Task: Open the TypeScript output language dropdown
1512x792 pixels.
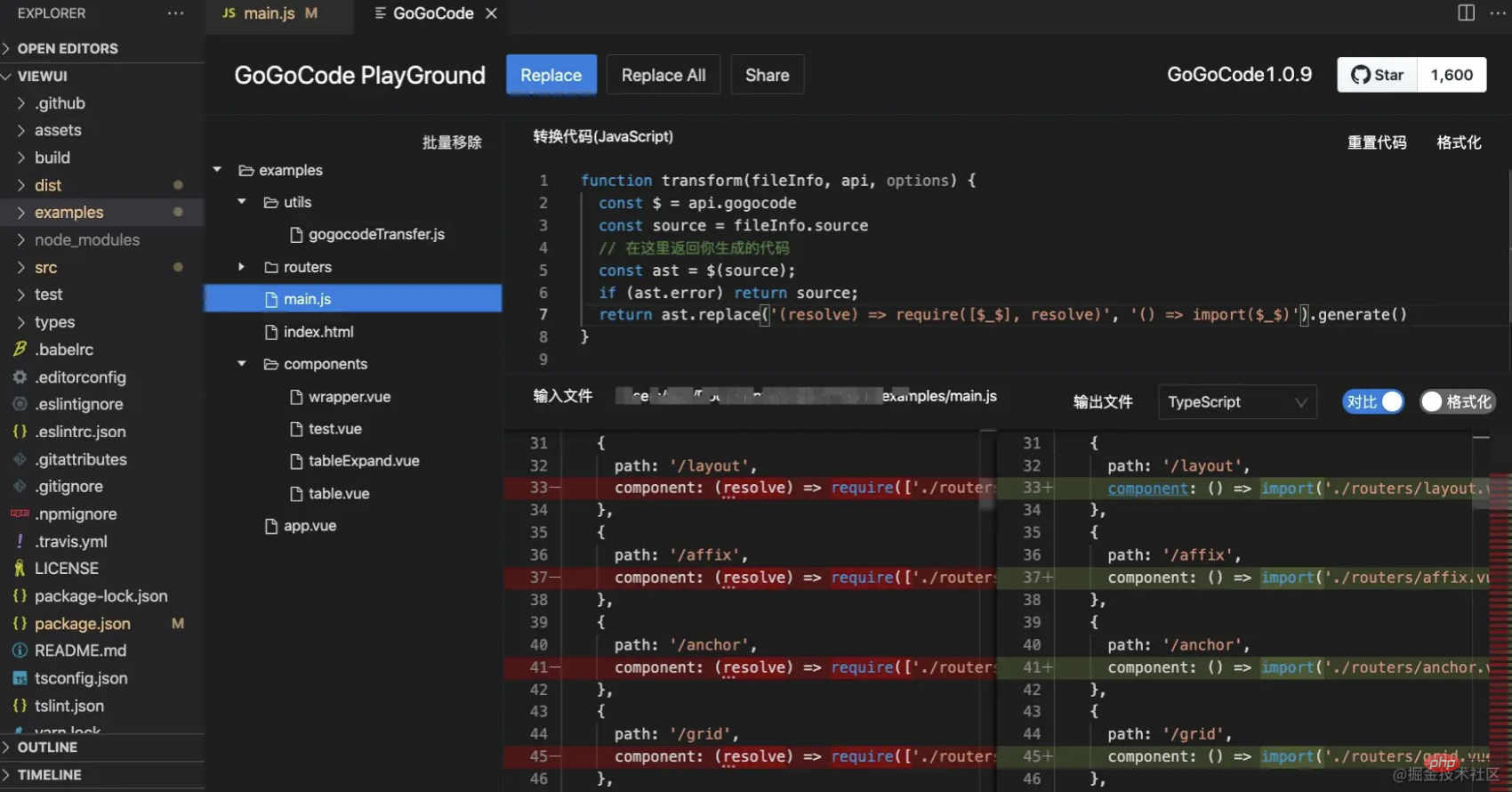Action: coord(1236,402)
